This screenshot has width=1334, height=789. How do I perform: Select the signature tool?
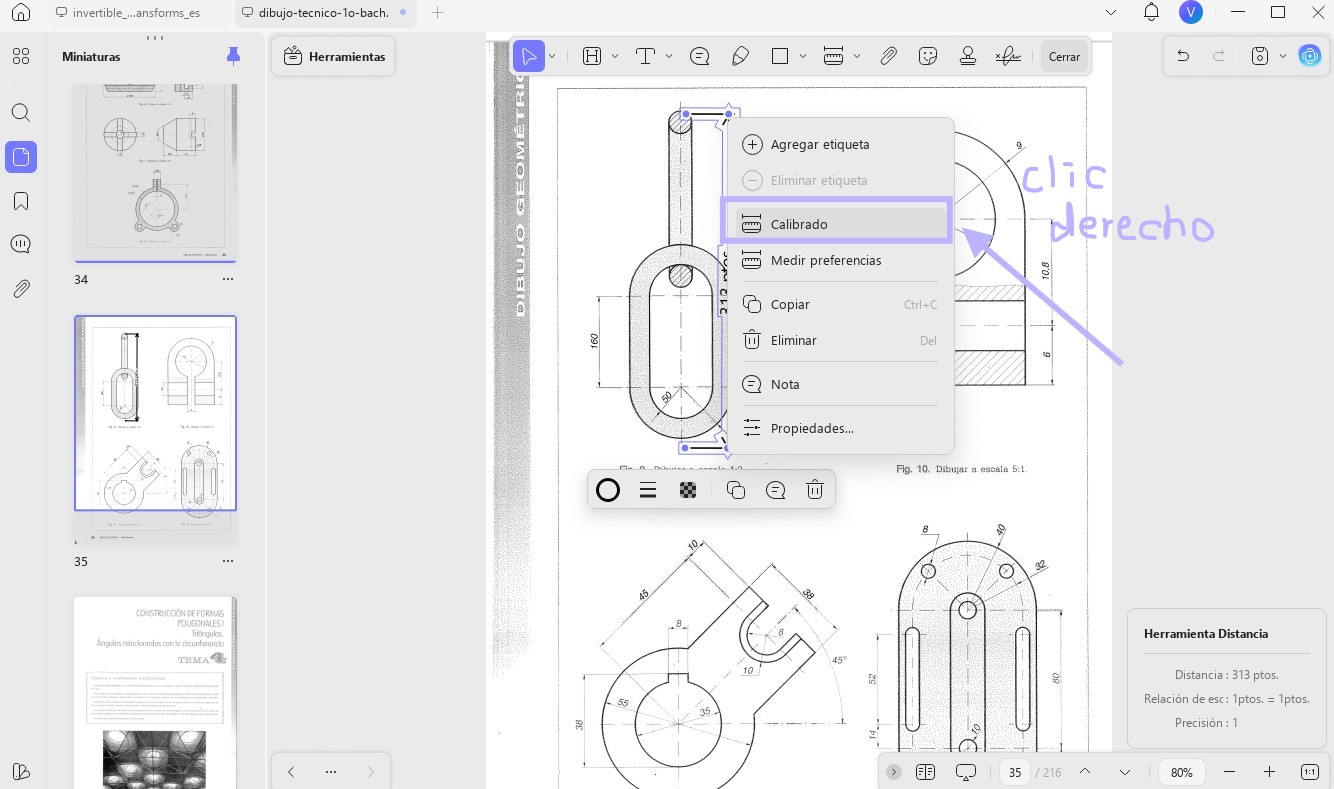[1008, 56]
